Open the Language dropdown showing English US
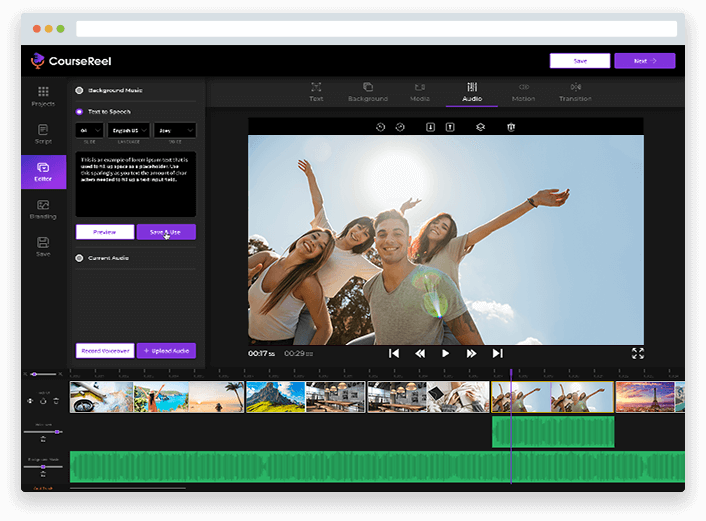Viewport: 706px width, 521px height. tap(129, 130)
